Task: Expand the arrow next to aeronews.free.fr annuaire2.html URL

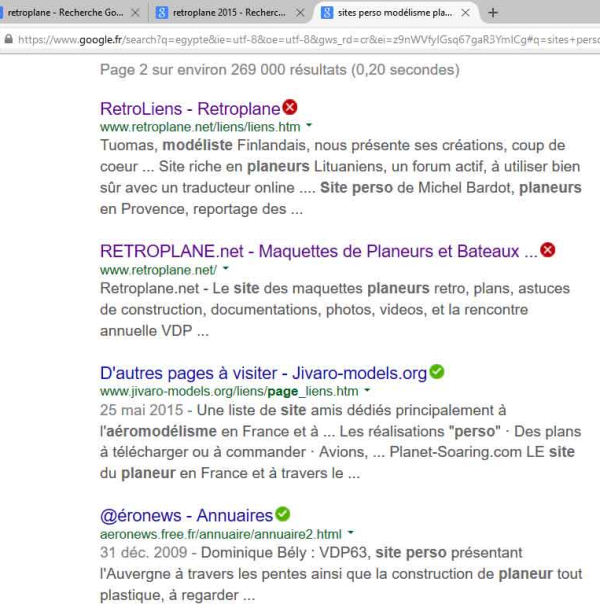Action: coord(351,532)
